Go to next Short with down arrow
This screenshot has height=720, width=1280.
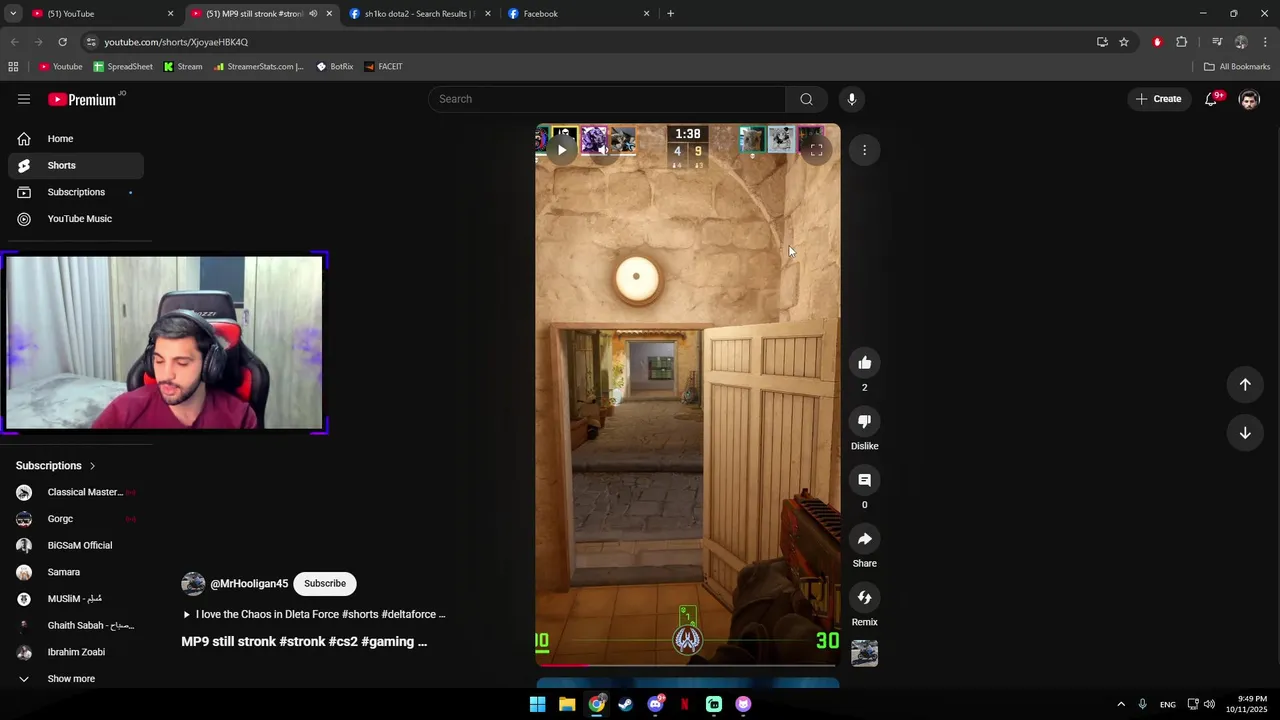click(x=1245, y=433)
